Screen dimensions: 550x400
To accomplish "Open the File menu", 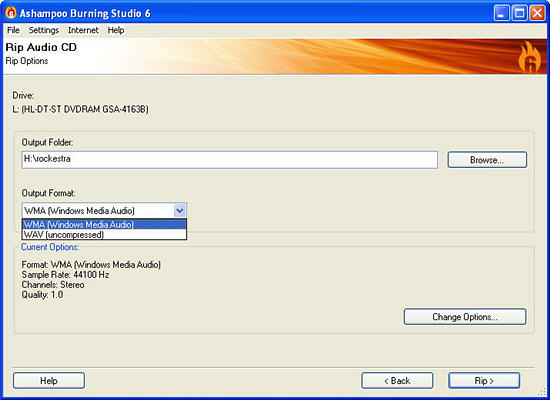I will pyautogui.click(x=13, y=30).
